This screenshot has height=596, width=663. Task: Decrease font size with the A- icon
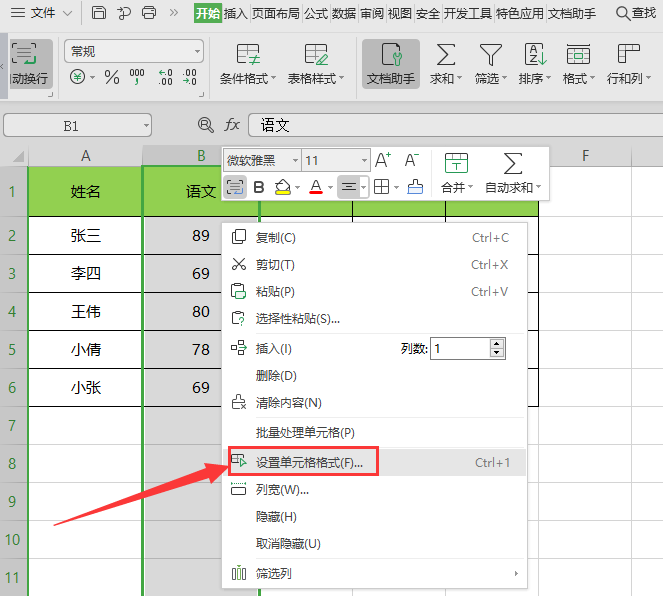pyautogui.click(x=411, y=160)
